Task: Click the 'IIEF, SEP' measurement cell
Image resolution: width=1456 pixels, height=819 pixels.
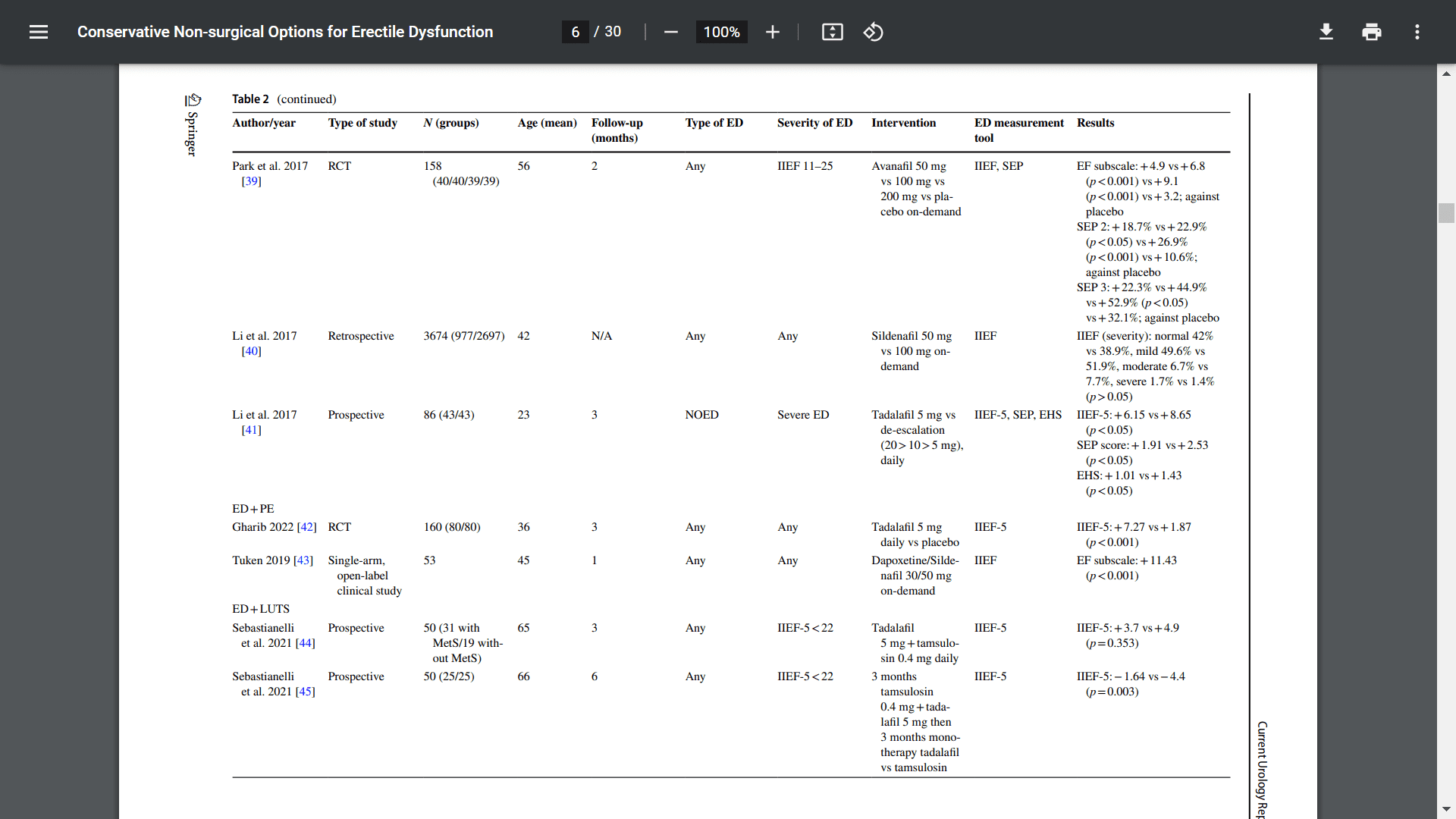Action: click(999, 166)
